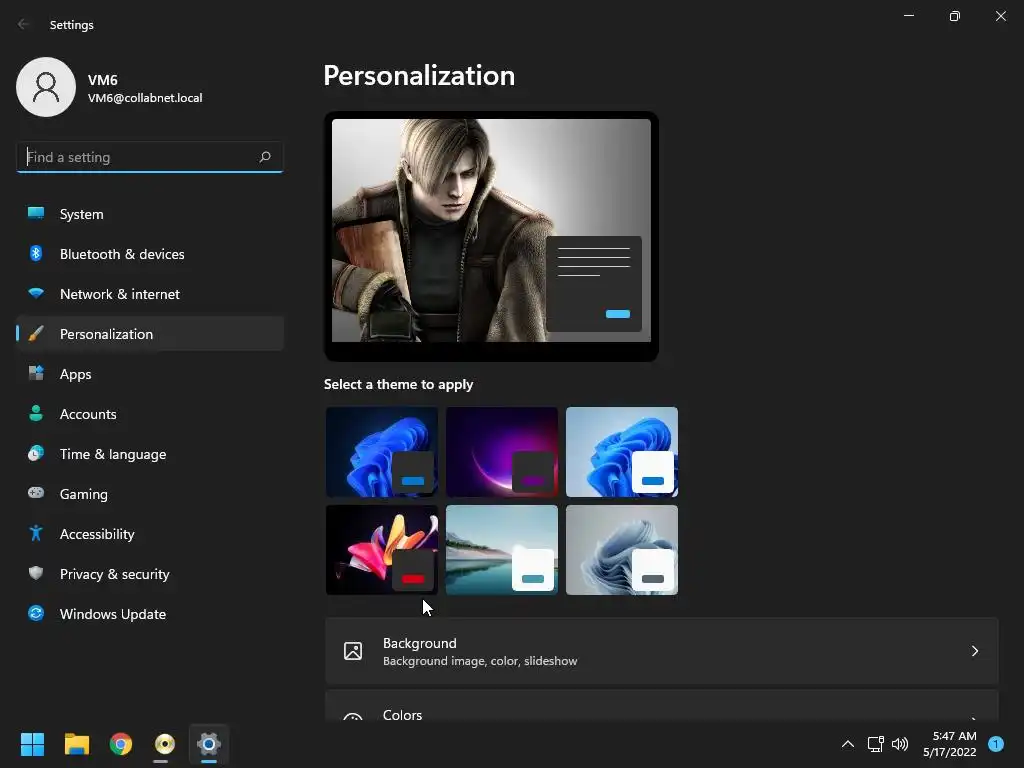Launch Google Chrome from taskbar

tap(121, 744)
